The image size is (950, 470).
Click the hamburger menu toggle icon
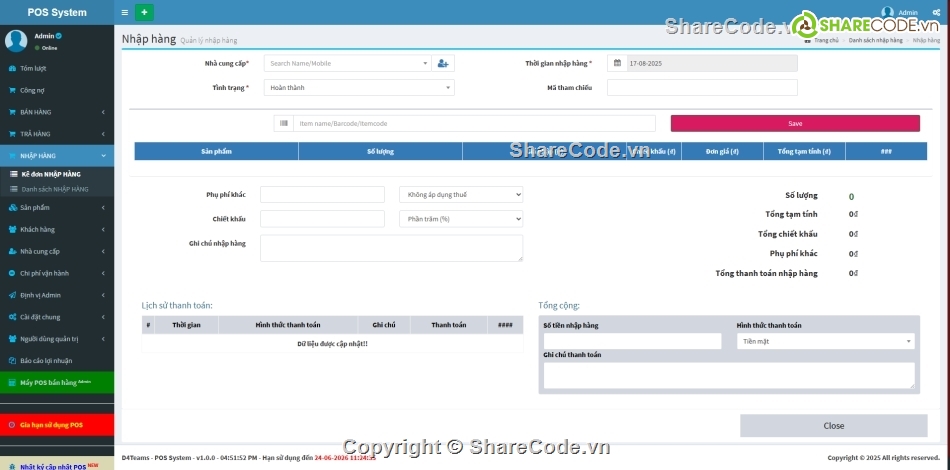[124, 12]
